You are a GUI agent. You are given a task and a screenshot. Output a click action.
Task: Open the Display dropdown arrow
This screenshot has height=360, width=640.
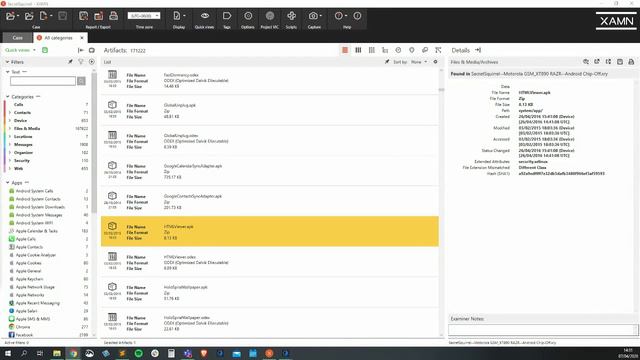pyautogui.click(x=184, y=16)
